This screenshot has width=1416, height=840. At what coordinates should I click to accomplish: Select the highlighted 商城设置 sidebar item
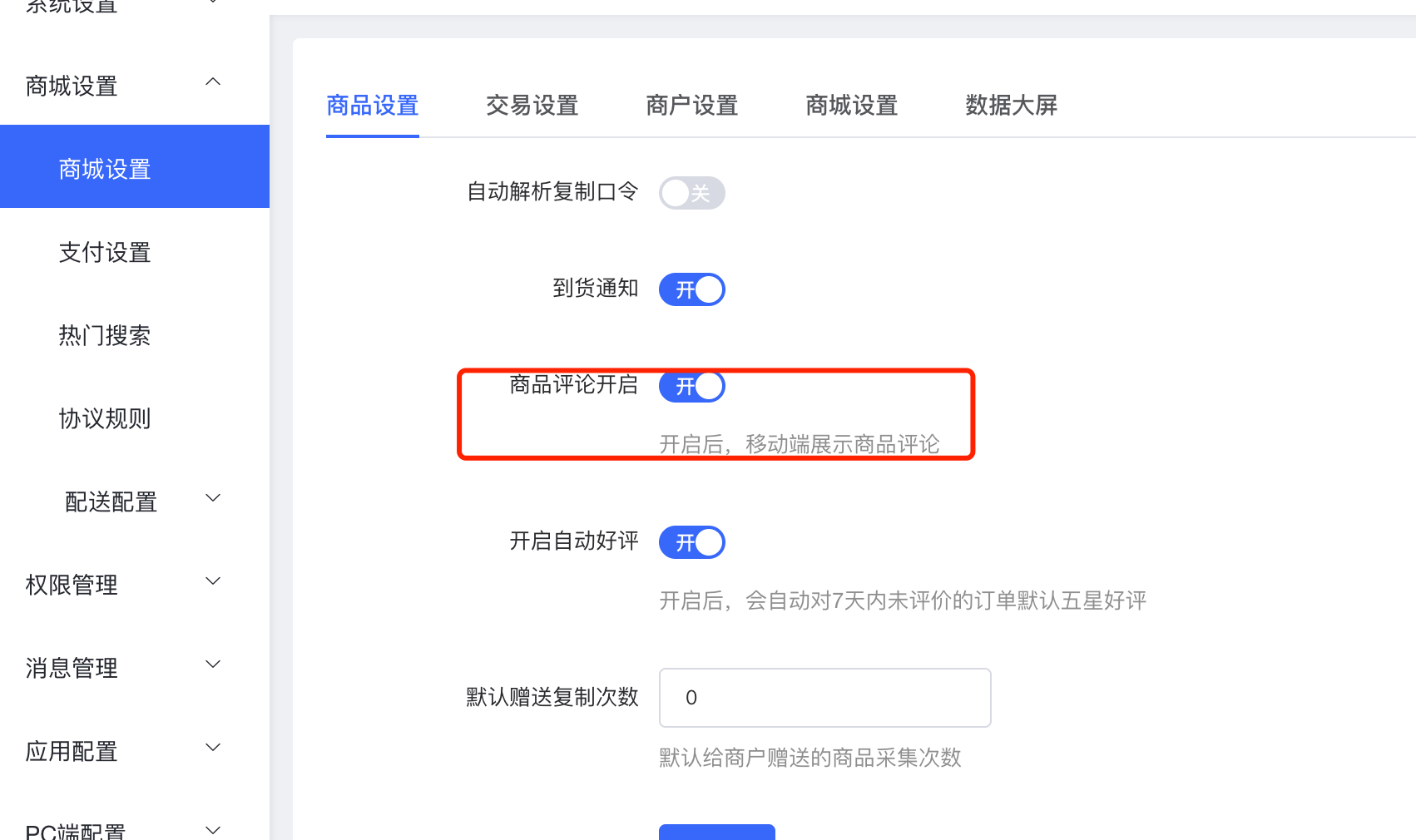click(135, 166)
